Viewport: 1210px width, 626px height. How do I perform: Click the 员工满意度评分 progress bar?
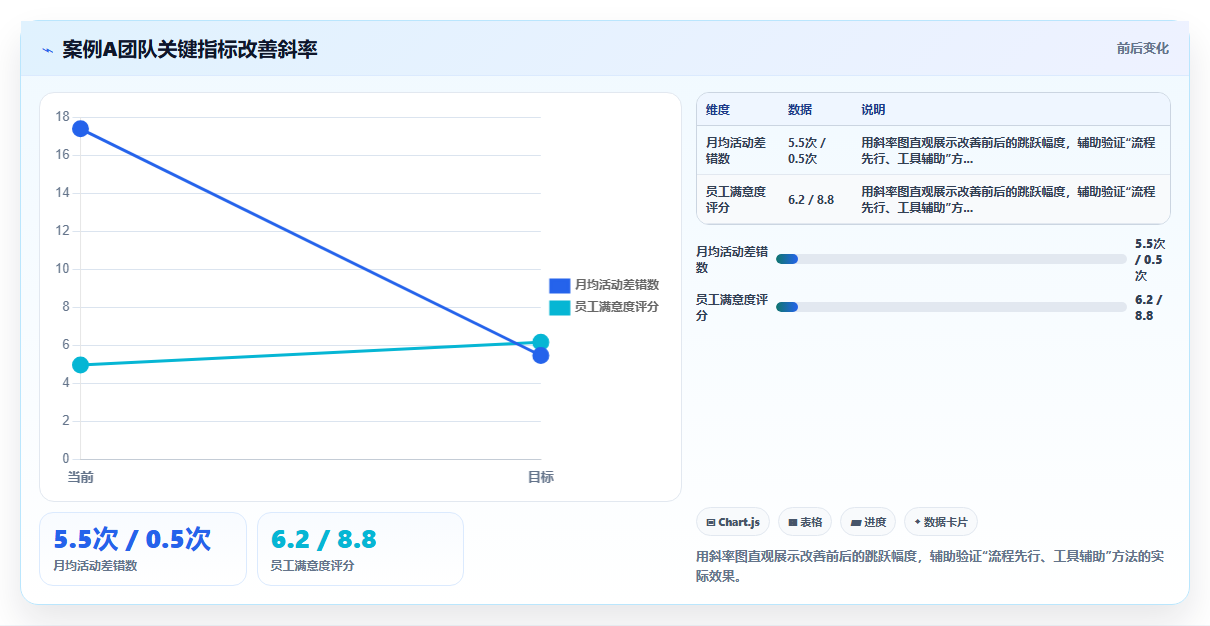click(x=951, y=307)
